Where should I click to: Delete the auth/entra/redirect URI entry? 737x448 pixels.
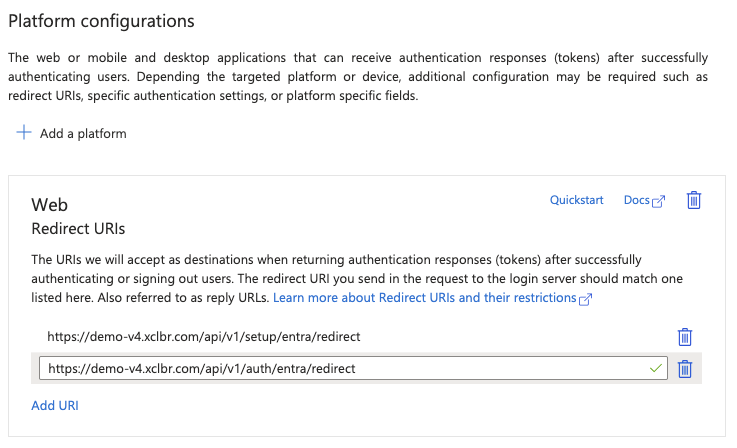685,369
